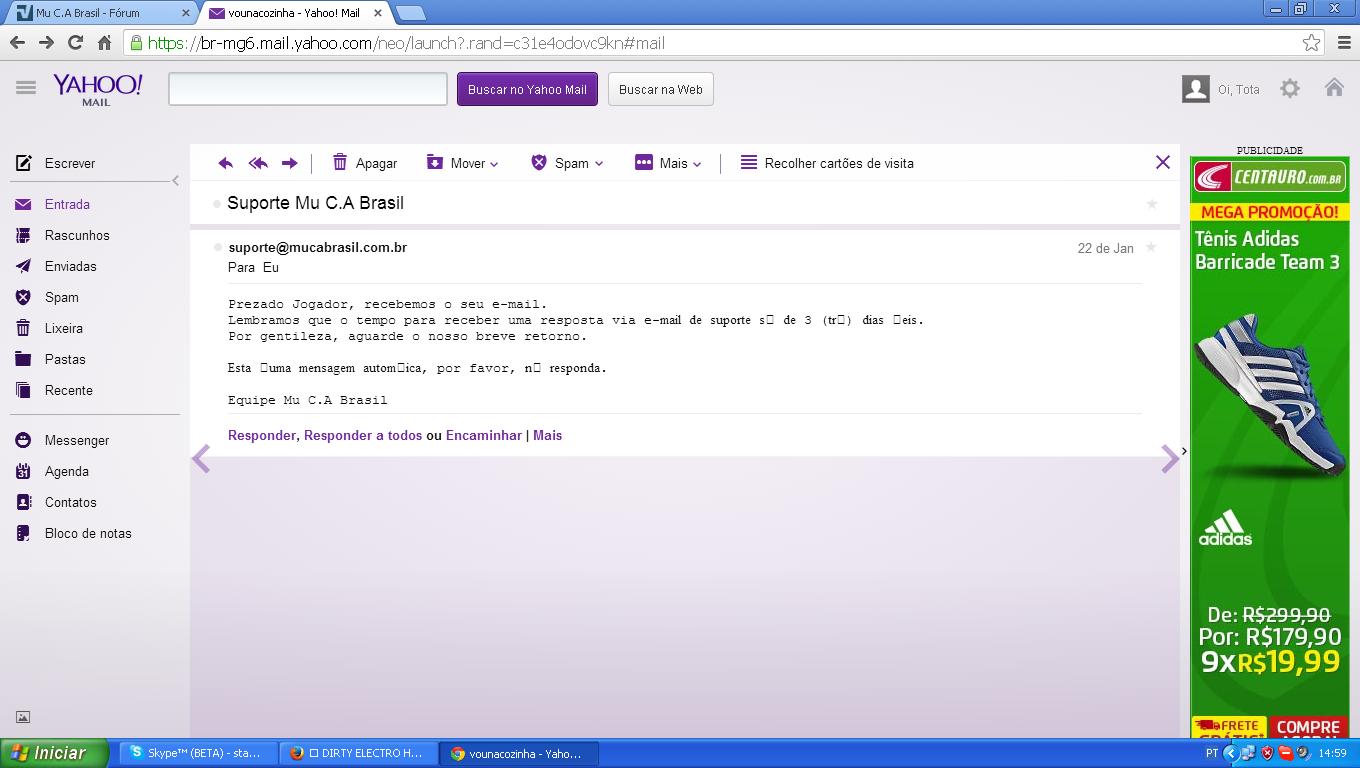Toggle star next to 22 de Jan date
Viewport: 1360px width, 768px height.
point(1151,248)
